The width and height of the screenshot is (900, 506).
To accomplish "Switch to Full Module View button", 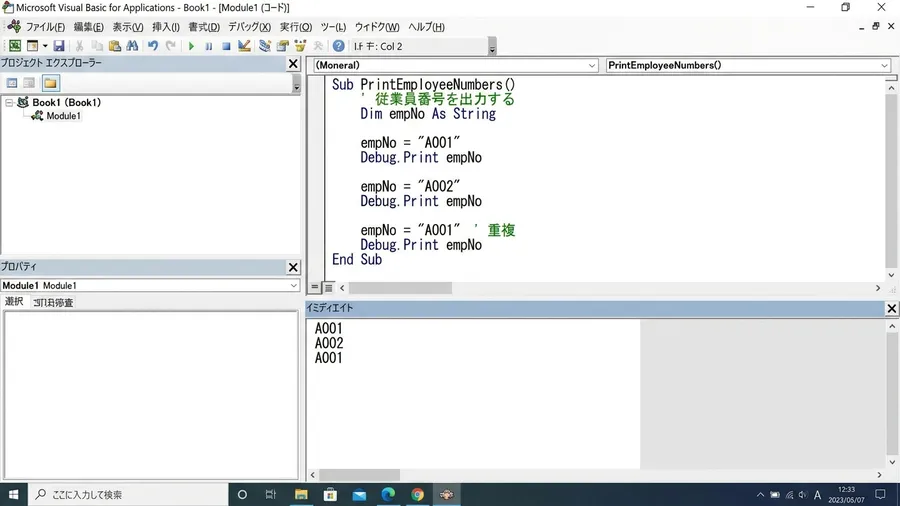I will tap(328, 287).
